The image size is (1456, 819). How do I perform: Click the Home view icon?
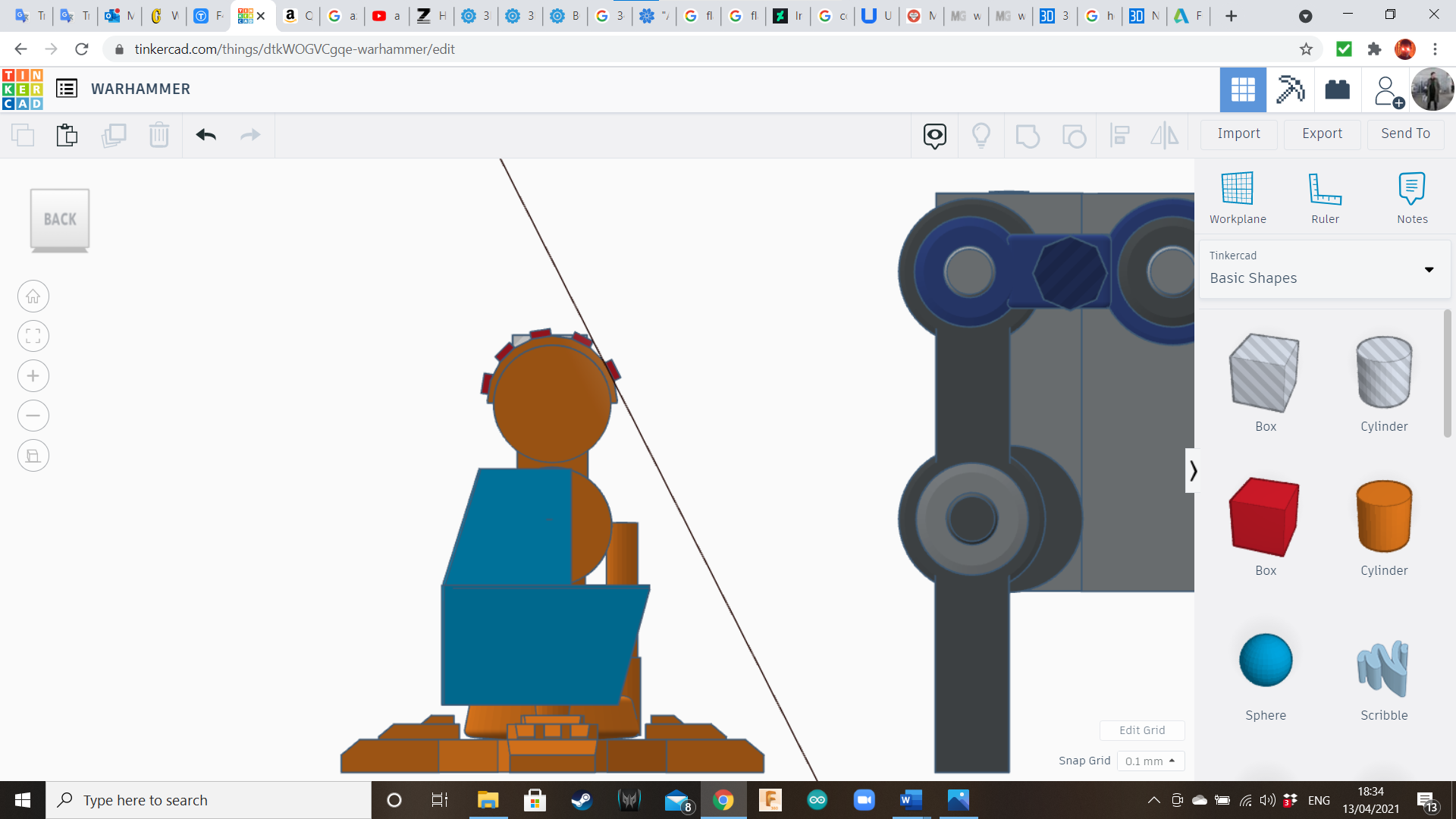33,297
